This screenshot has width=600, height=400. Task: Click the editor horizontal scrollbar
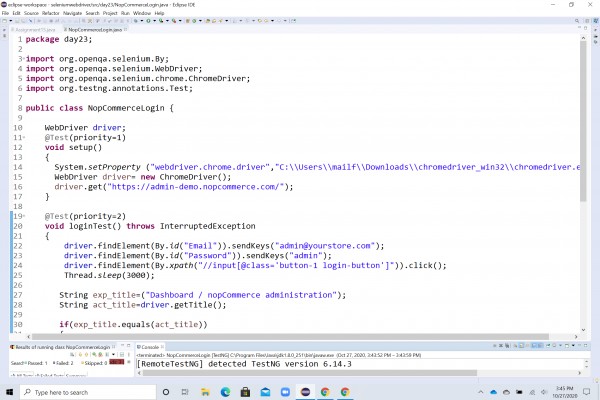click(291, 337)
